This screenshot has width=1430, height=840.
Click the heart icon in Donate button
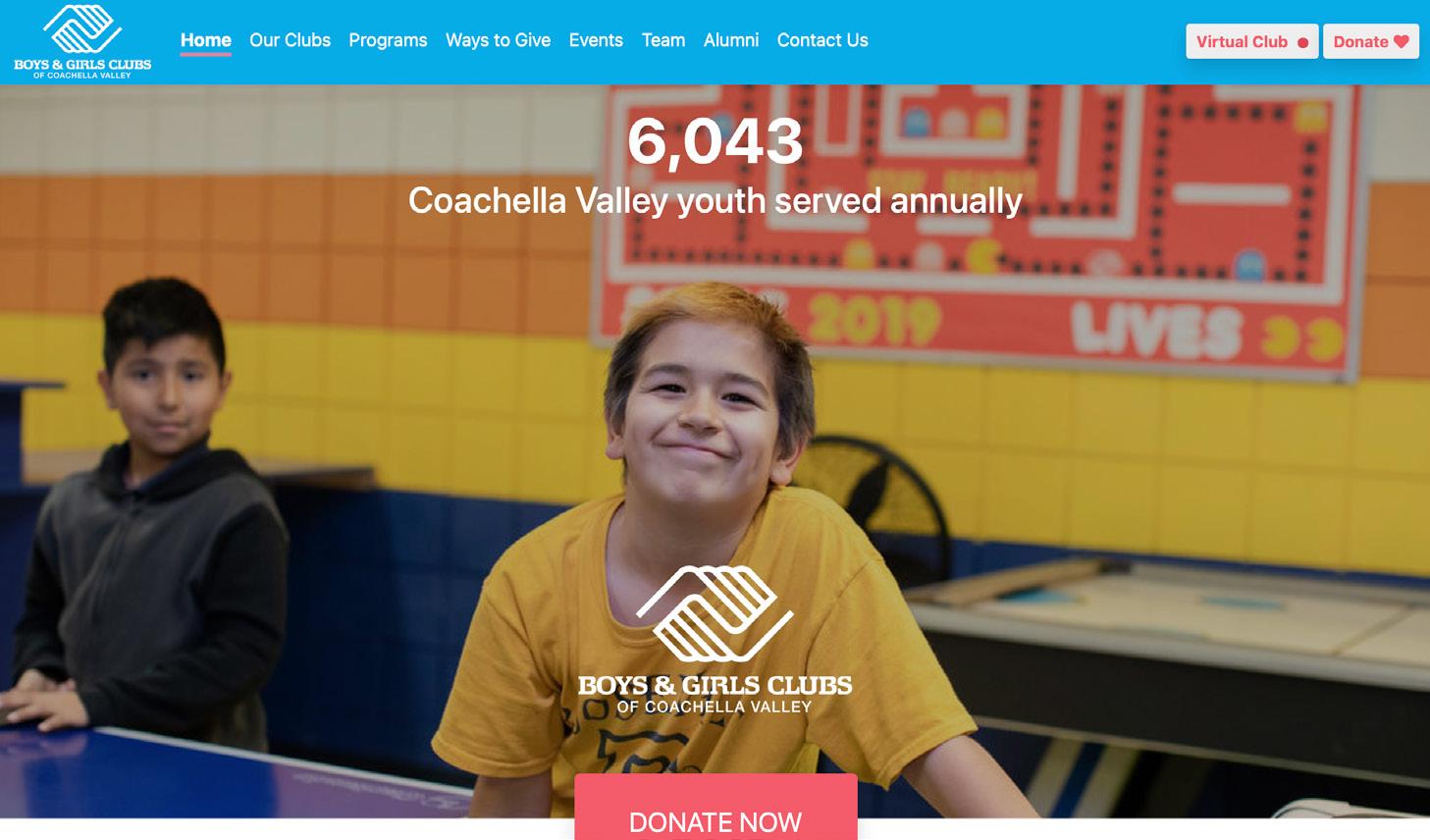pos(1401,41)
